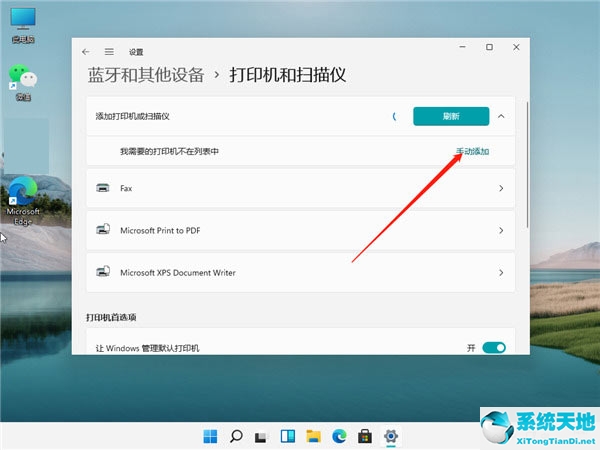Collapse the add printer or scanner section
The width and height of the screenshot is (600, 450).
pos(501,116)
